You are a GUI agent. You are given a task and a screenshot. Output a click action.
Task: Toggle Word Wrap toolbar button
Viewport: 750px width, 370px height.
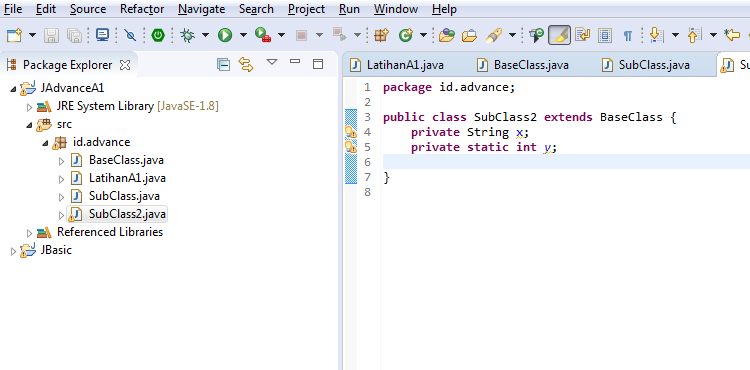point(583,35)
